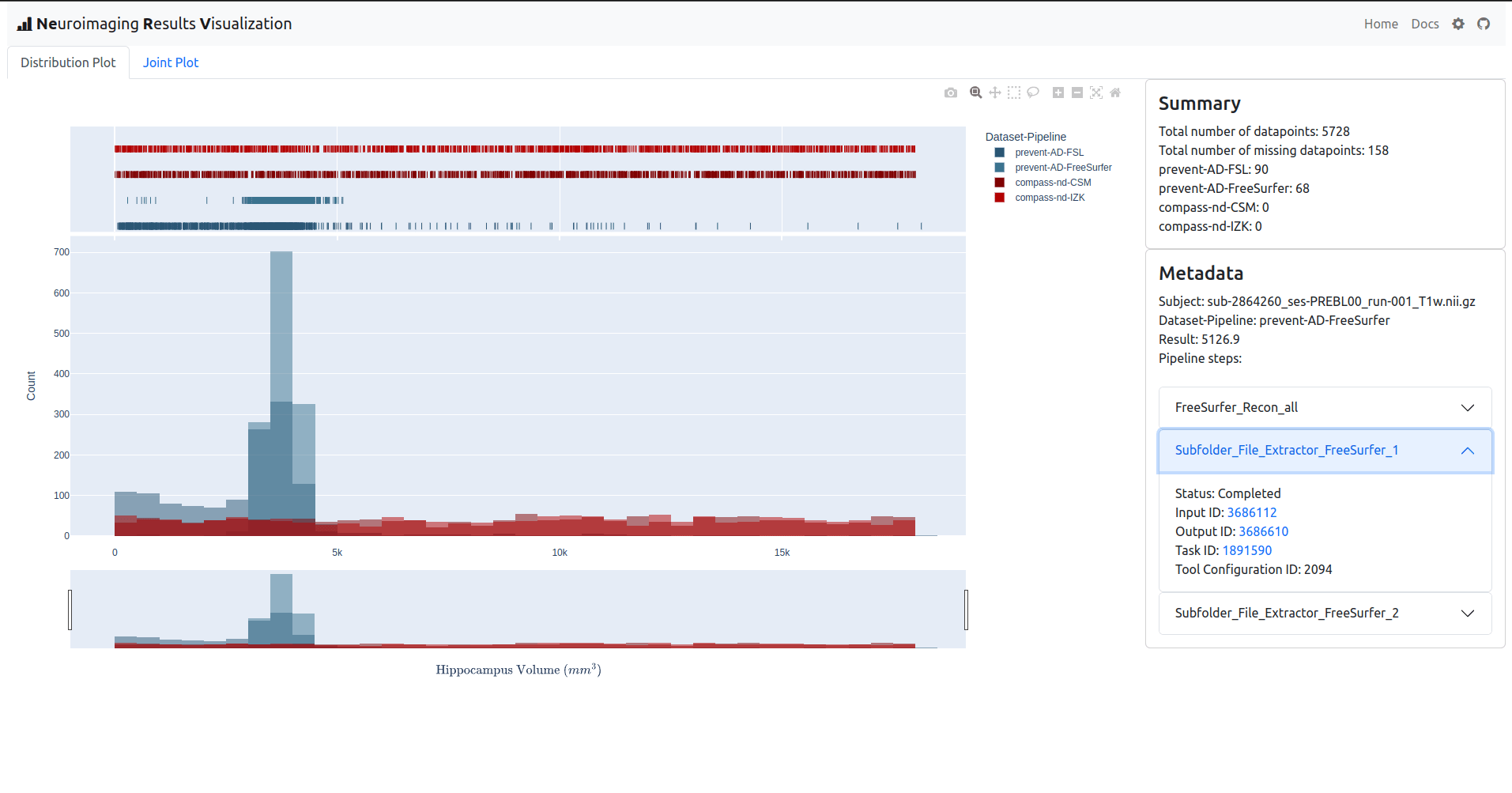Click the 5k x-axis tick label
Image resolution: width=1512 pixels, height=793 pixels.
(337, 553)
